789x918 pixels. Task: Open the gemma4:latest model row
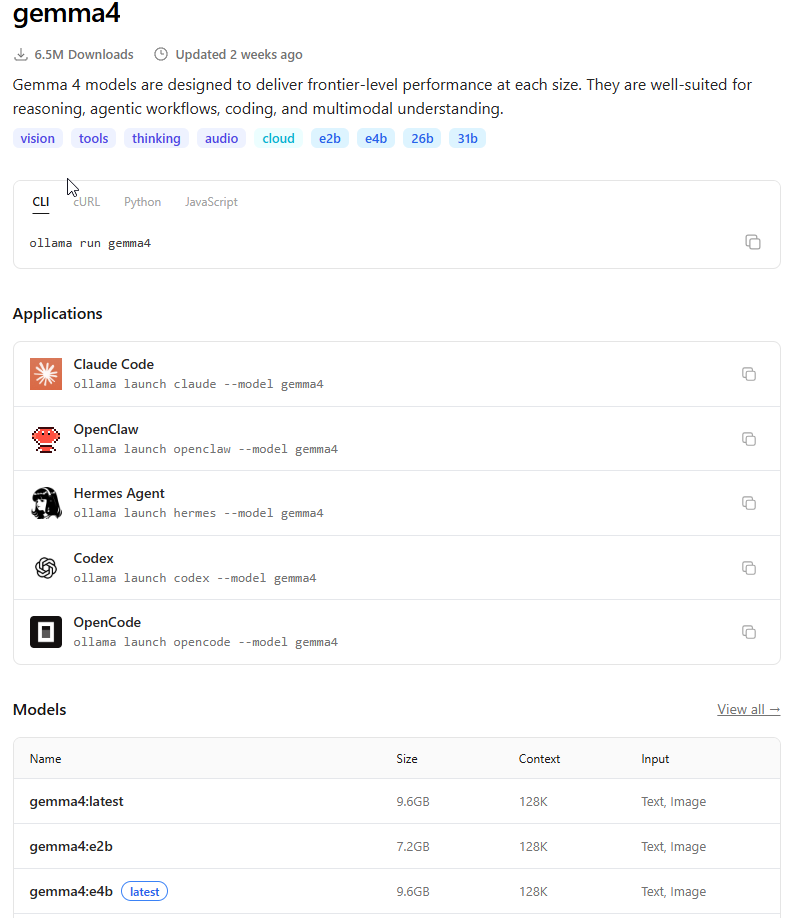[x=397, y=801]
